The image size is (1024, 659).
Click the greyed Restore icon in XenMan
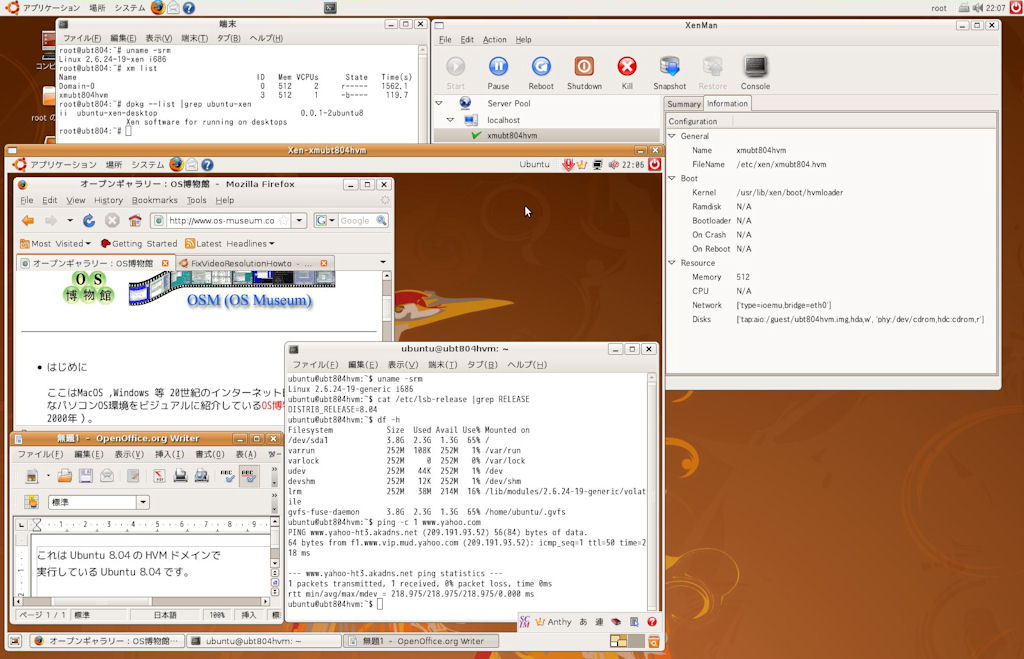712,67
